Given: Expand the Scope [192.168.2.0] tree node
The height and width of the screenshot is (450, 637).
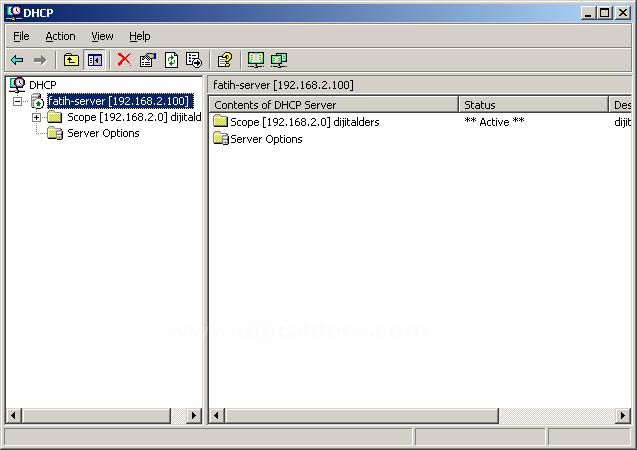Looking at the screenshot, I should tap(36, 117).
